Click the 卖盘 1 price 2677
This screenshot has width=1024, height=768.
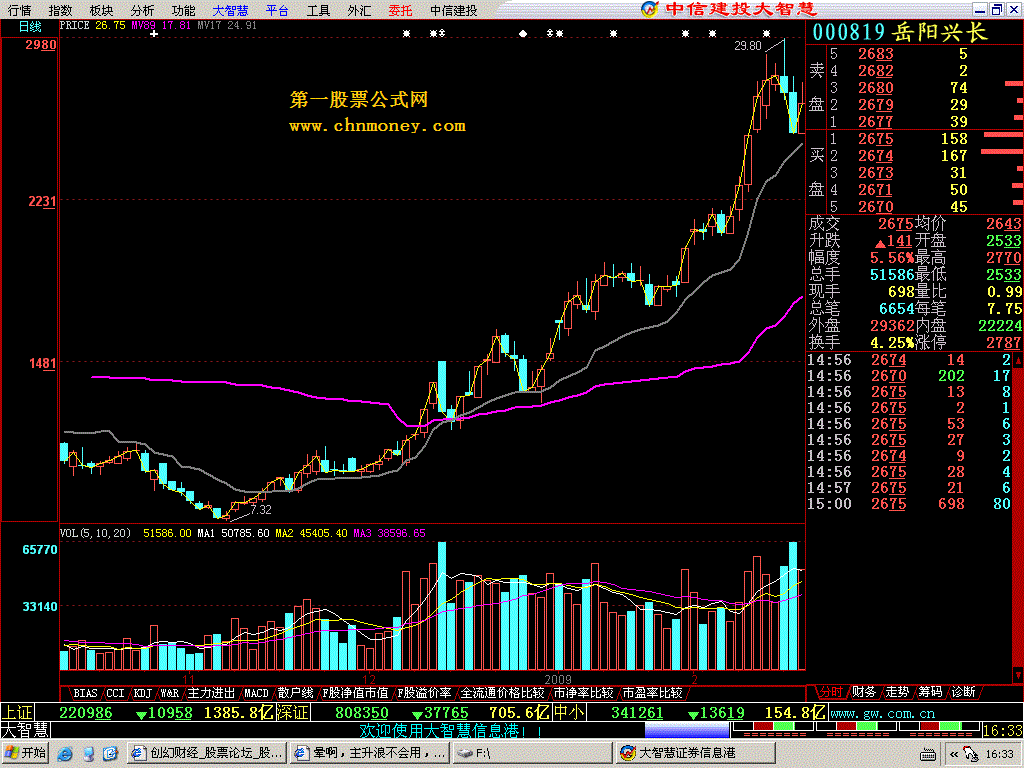[875, 122]
